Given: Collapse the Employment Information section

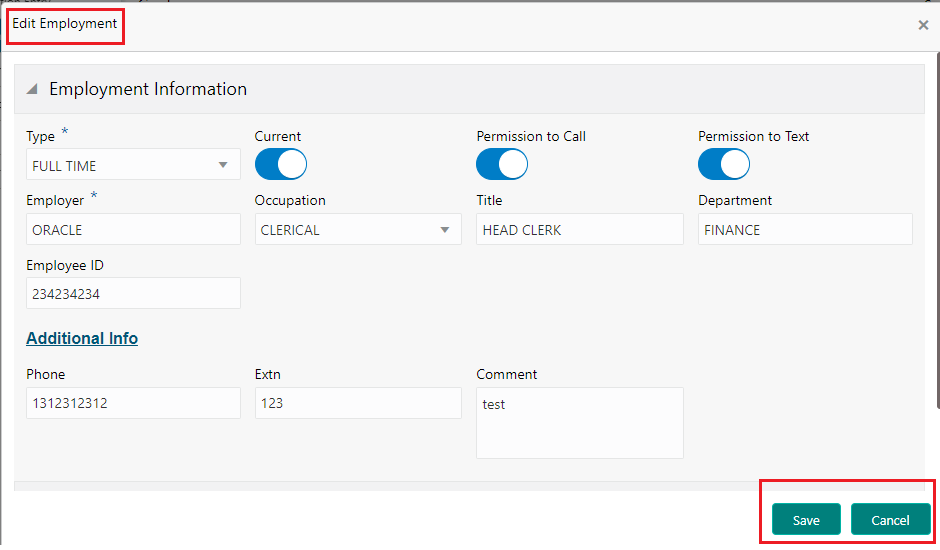Looking at the screenshot, I should (32, 89).
